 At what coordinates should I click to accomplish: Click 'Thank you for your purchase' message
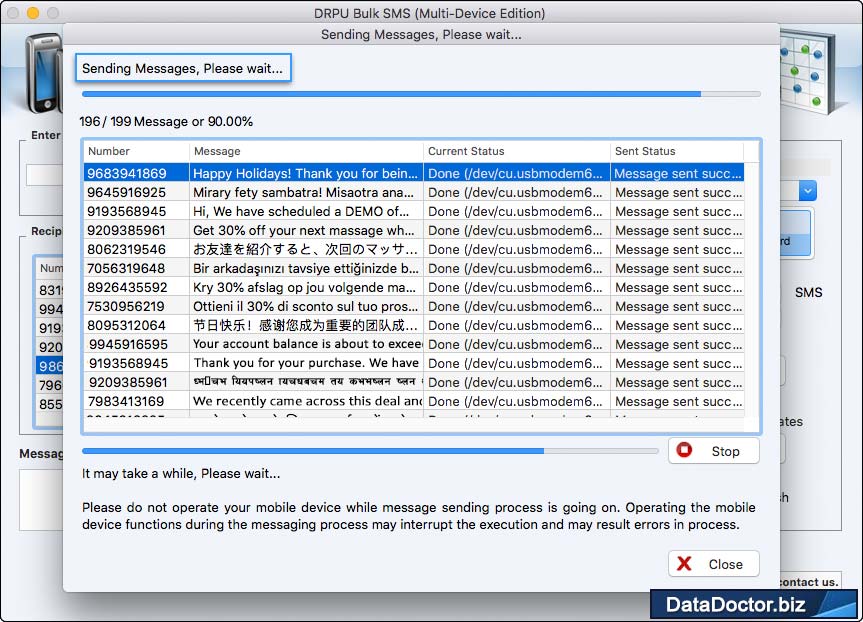[x=306, y=363]
